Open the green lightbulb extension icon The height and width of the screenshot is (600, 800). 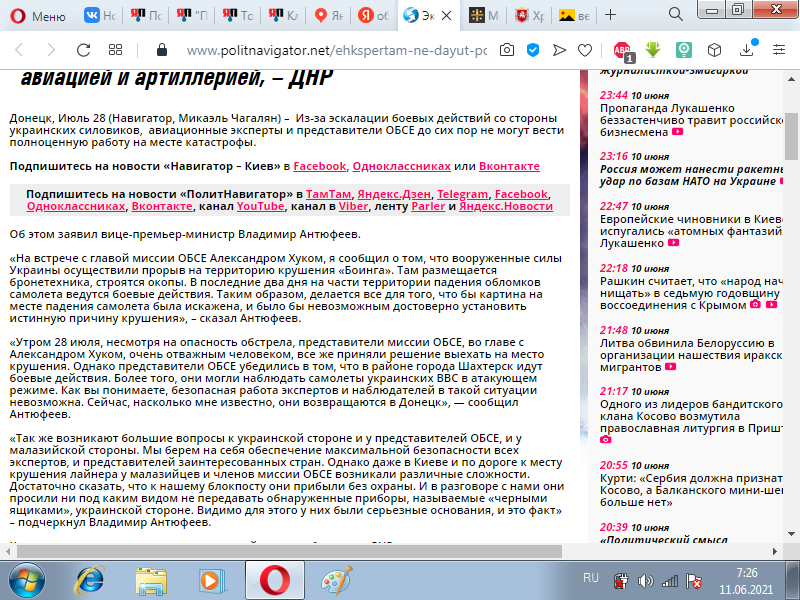click(684, 49)
